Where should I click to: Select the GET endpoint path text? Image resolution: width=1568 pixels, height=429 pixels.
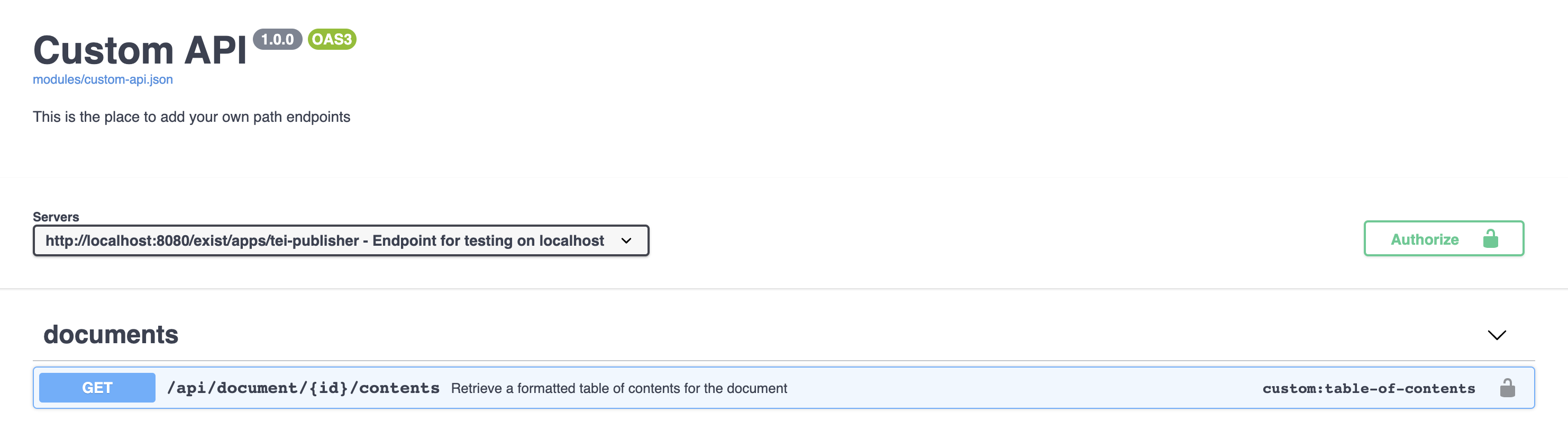(304, 388)
